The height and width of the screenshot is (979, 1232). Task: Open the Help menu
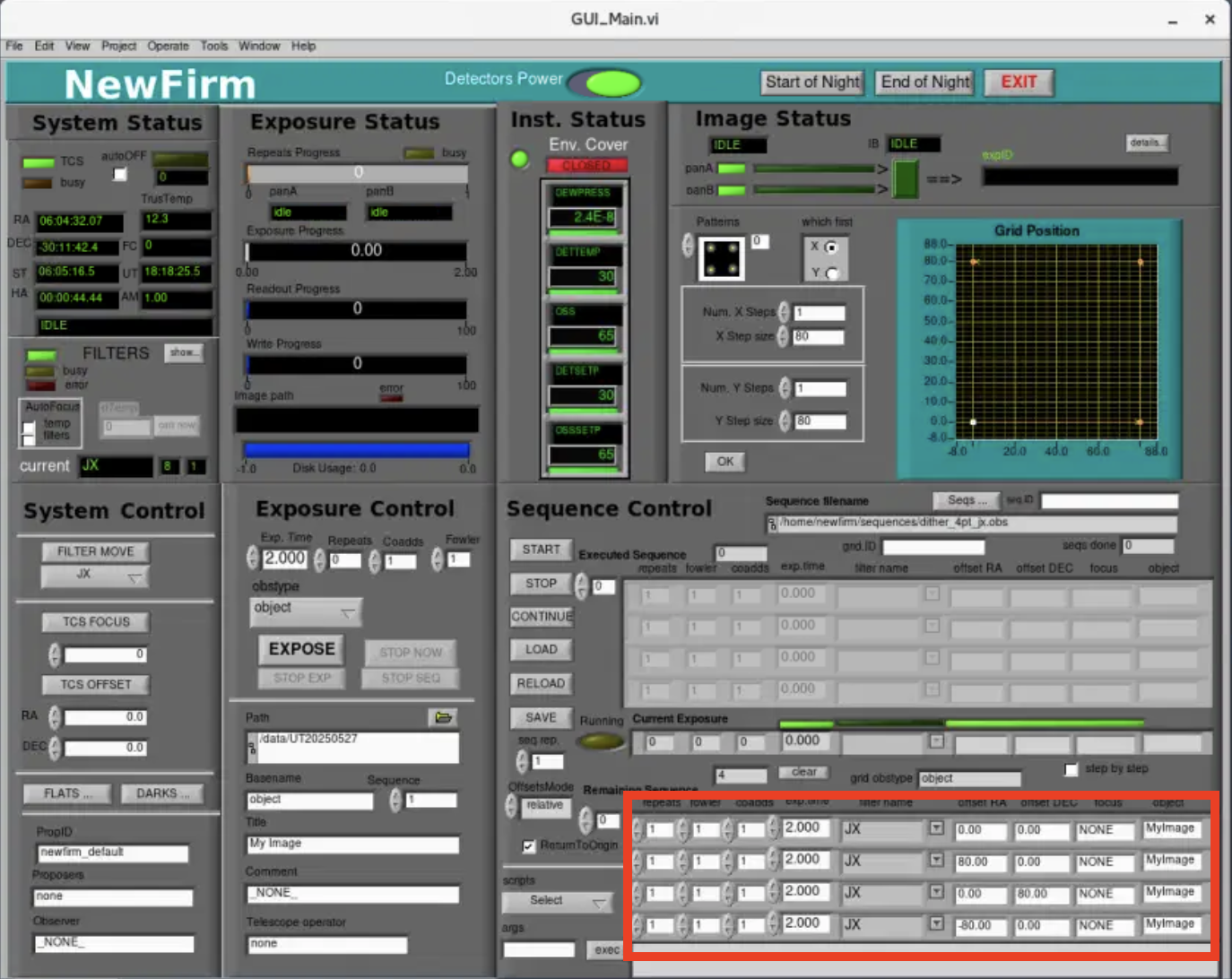point(303,46)
